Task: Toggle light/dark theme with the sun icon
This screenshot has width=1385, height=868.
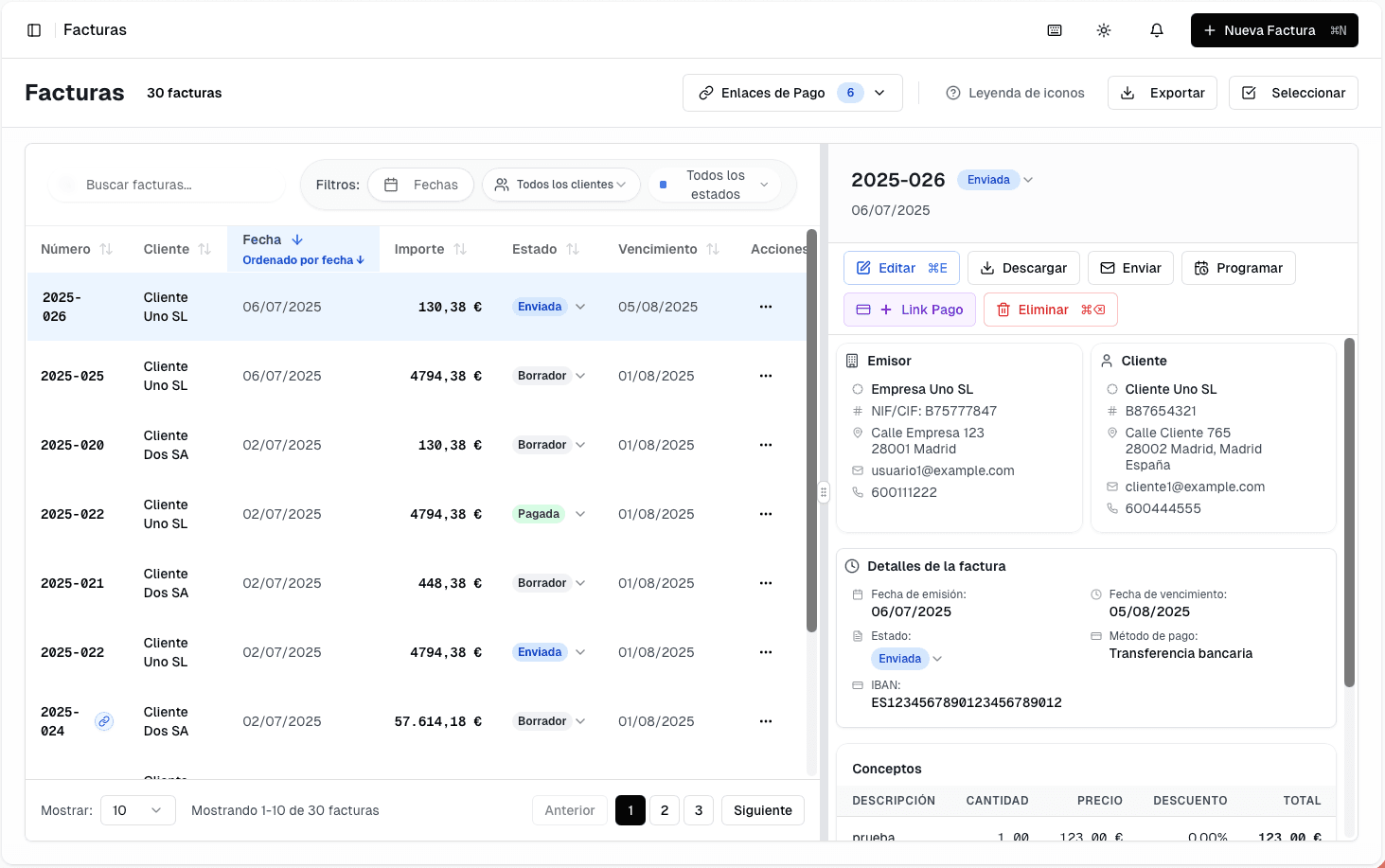Action: click(1104, 30)
